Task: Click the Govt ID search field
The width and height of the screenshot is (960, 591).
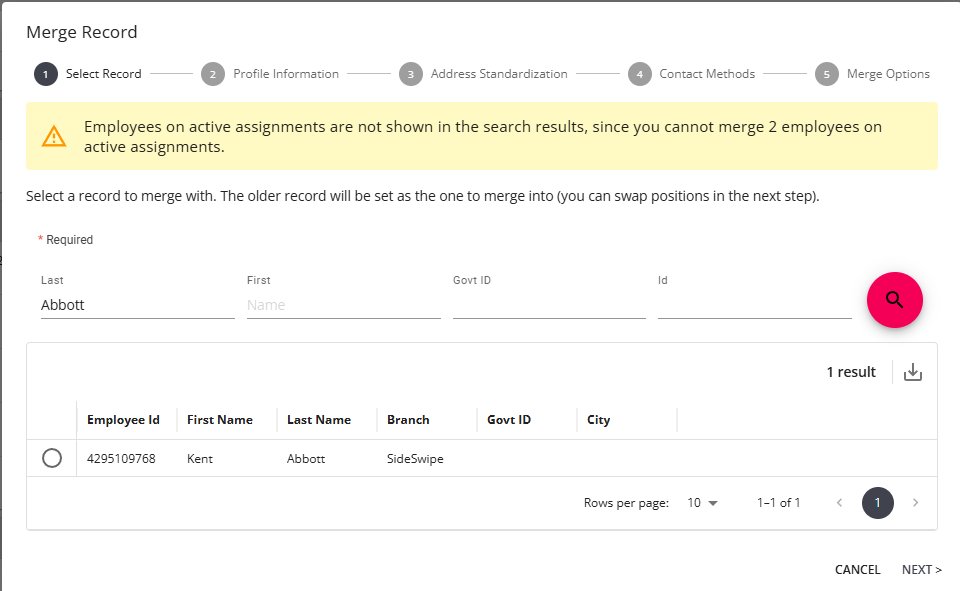Action: tap(549, 305)
